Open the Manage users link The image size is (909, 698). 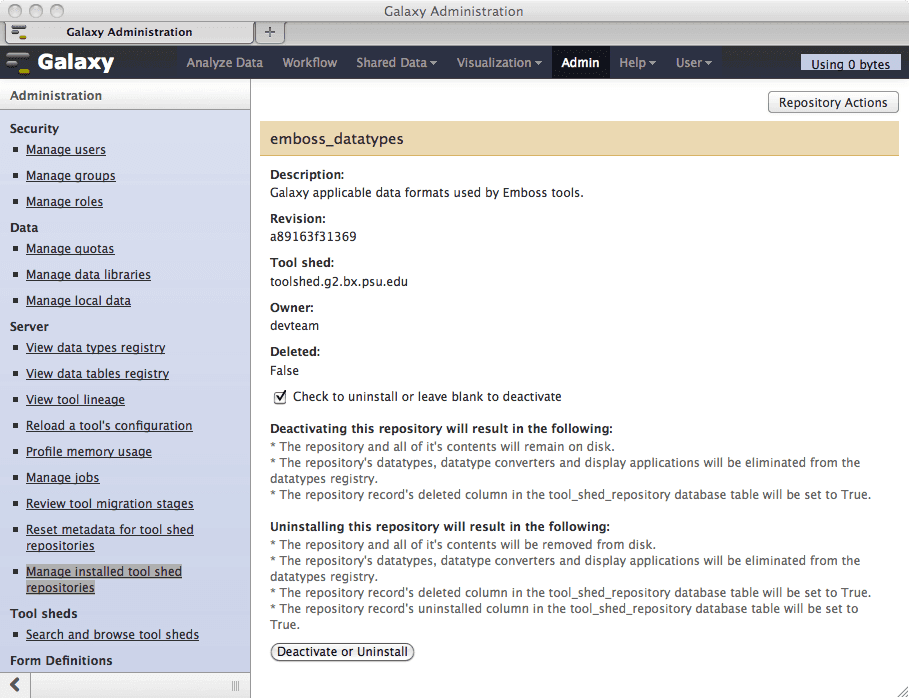66,150
